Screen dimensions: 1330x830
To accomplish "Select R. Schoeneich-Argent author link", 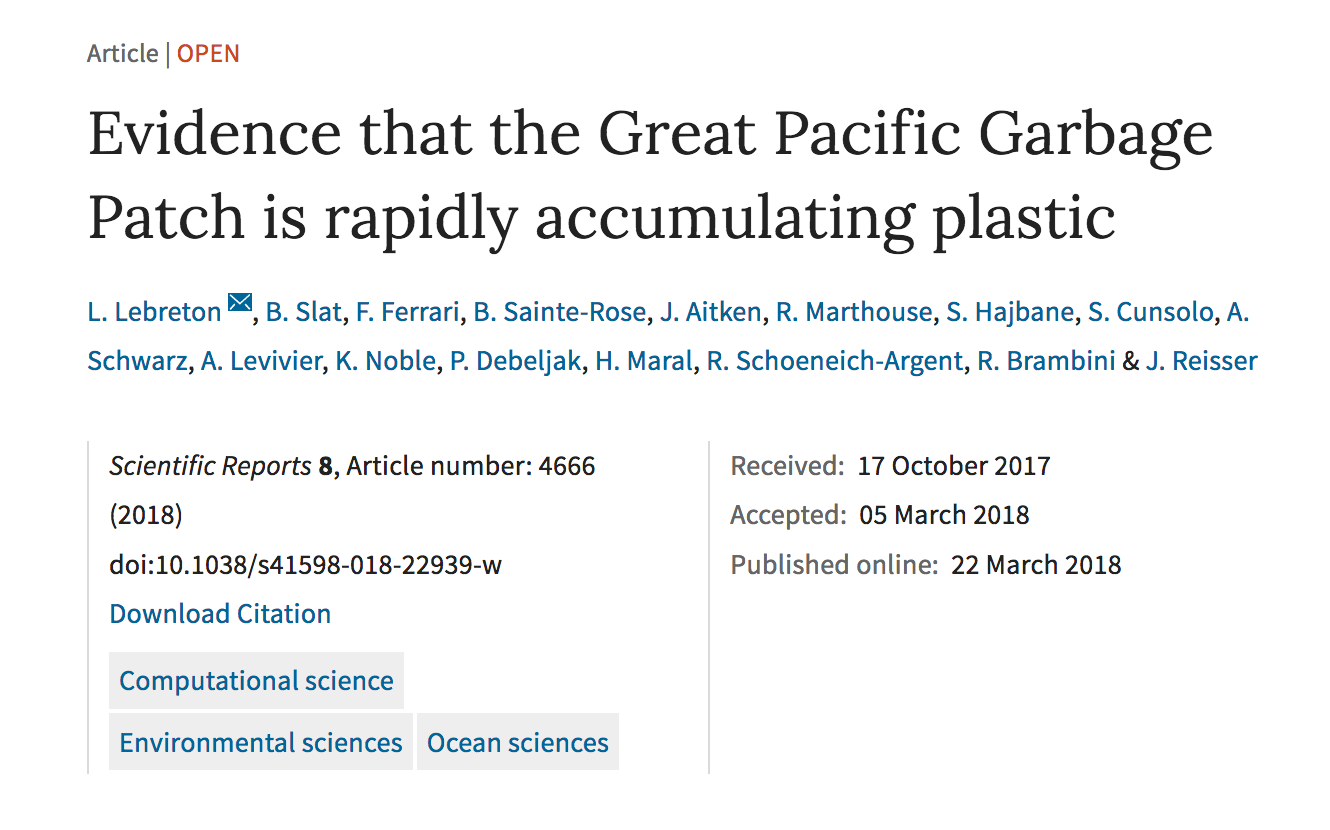I will (x=836, y=361).
